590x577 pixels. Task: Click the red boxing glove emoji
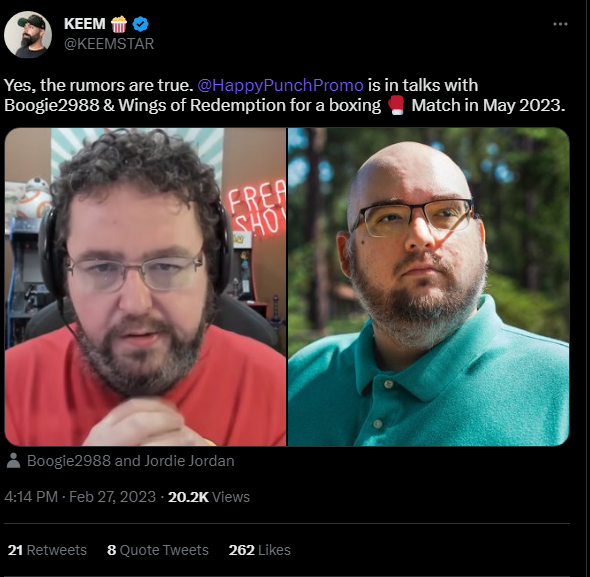coord(396,105)
